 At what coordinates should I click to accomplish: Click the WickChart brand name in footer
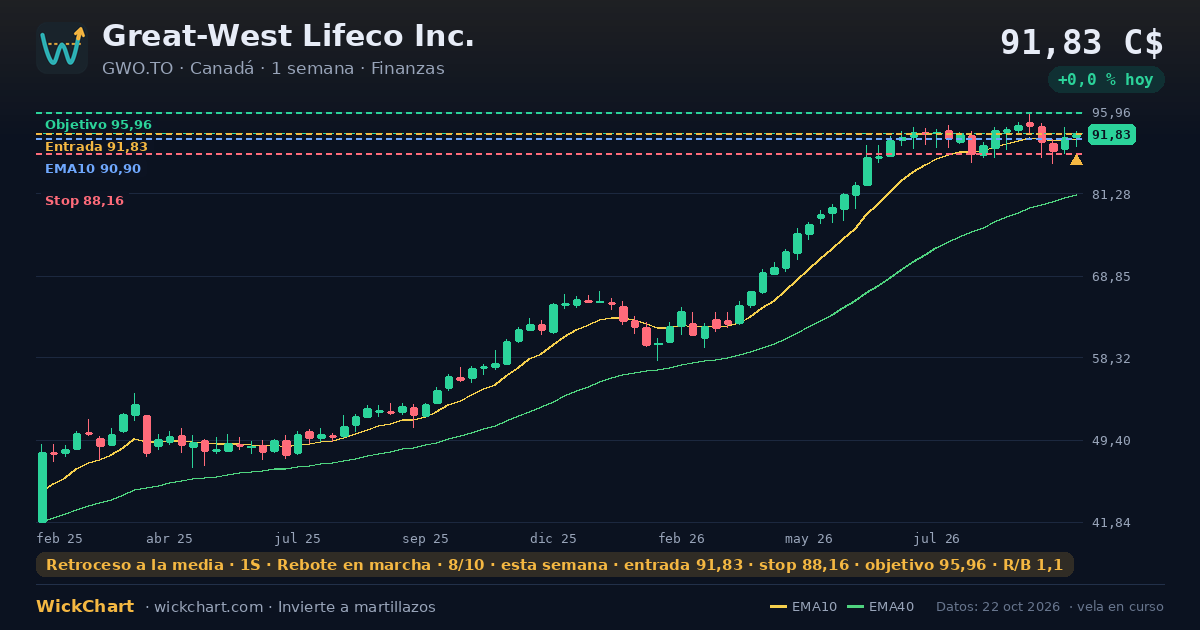click(85, 607)
